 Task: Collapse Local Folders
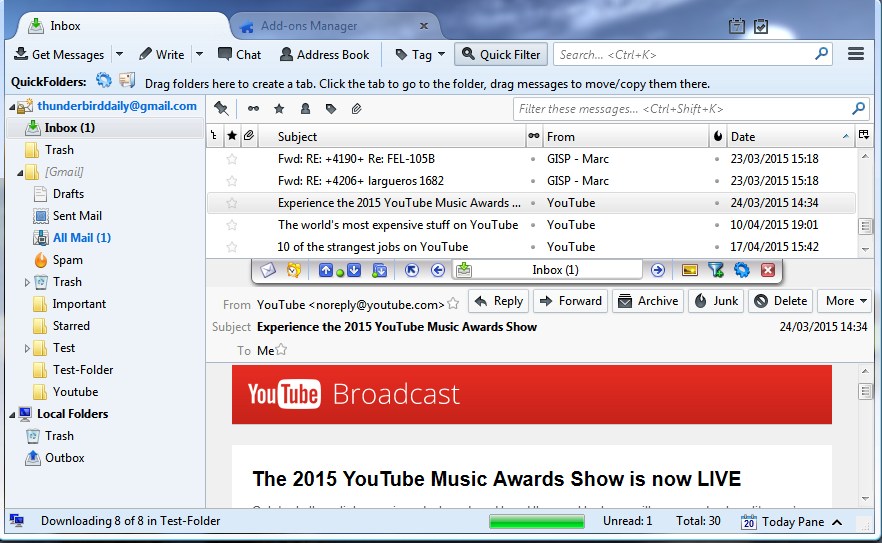pyautogui.click(x=12, y=415)
